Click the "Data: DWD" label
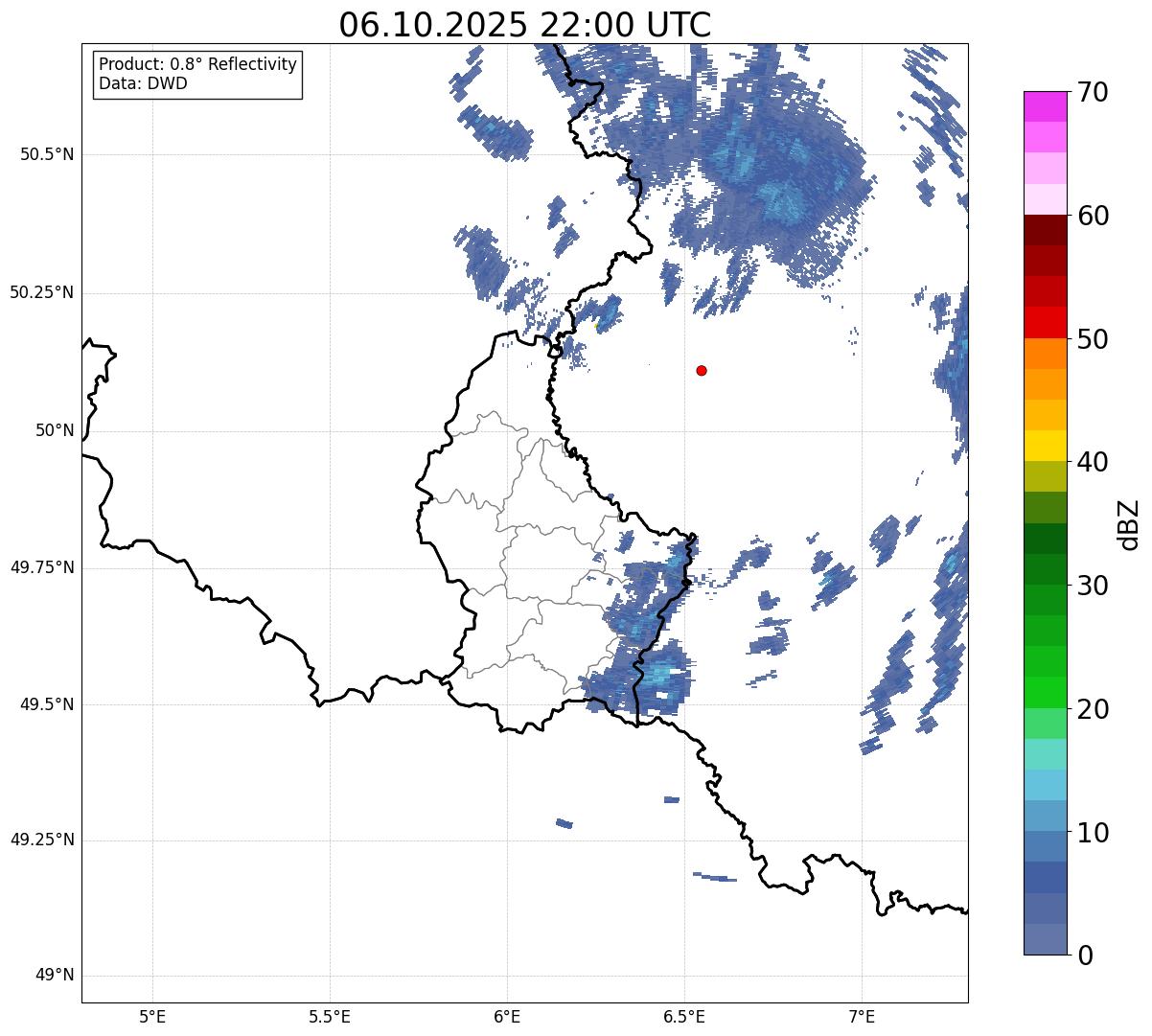Image resolution: width=1152 pixels, height=1036 pixels. pyautogui.click(x=143, y=83)
